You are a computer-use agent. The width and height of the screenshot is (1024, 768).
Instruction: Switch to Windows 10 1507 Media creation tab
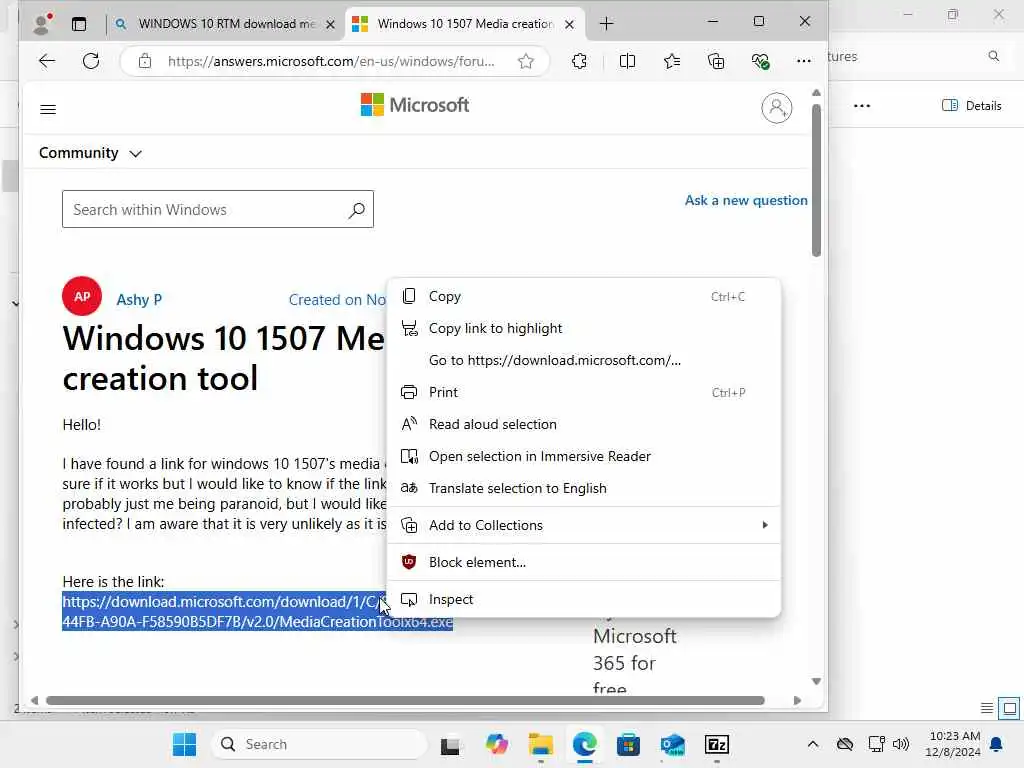pyautogui.click(x=464, y=24)
